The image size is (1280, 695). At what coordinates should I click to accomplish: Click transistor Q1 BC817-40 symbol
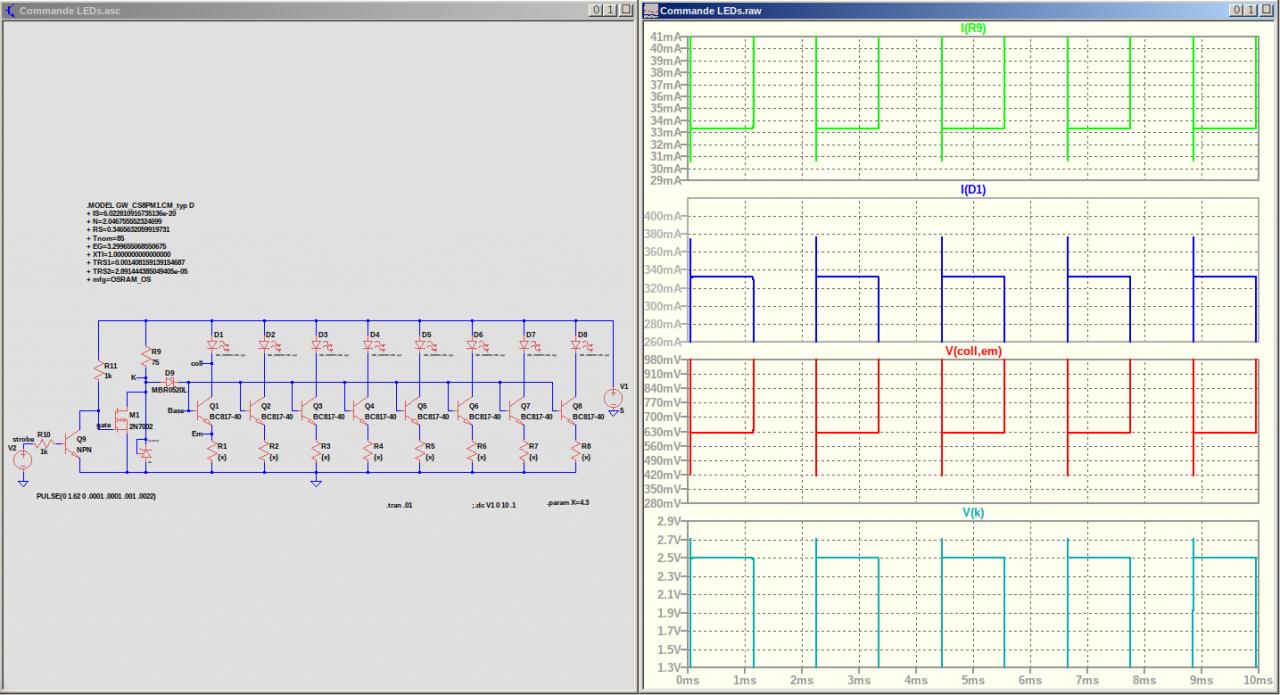[x=206, y=409]
